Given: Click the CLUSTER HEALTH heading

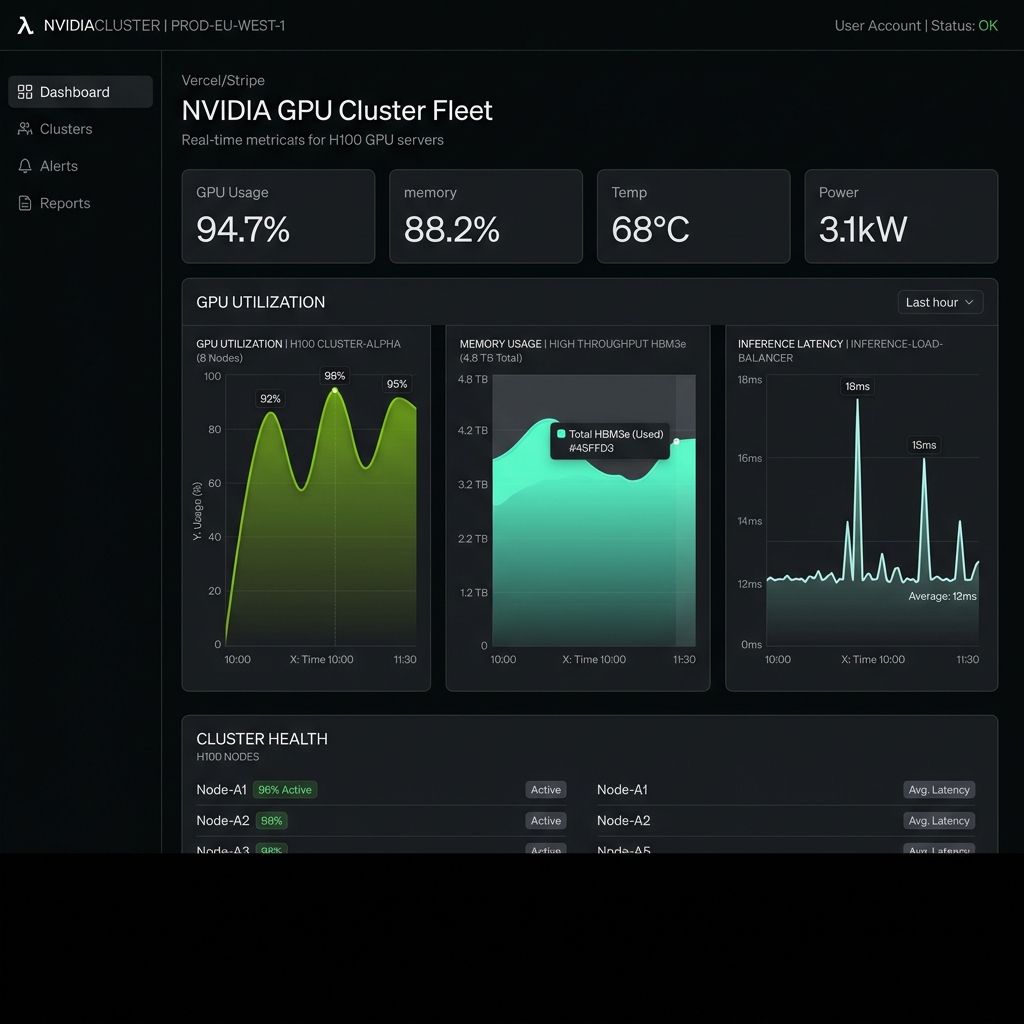Looking at the screenshot, I should (262, 739).
